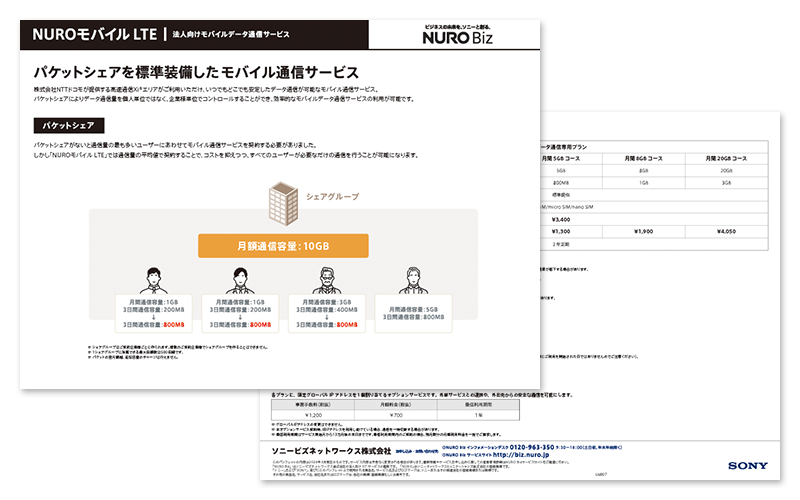Click the SONY logo on the back page

pyautogui.click(x=747, y=465)
